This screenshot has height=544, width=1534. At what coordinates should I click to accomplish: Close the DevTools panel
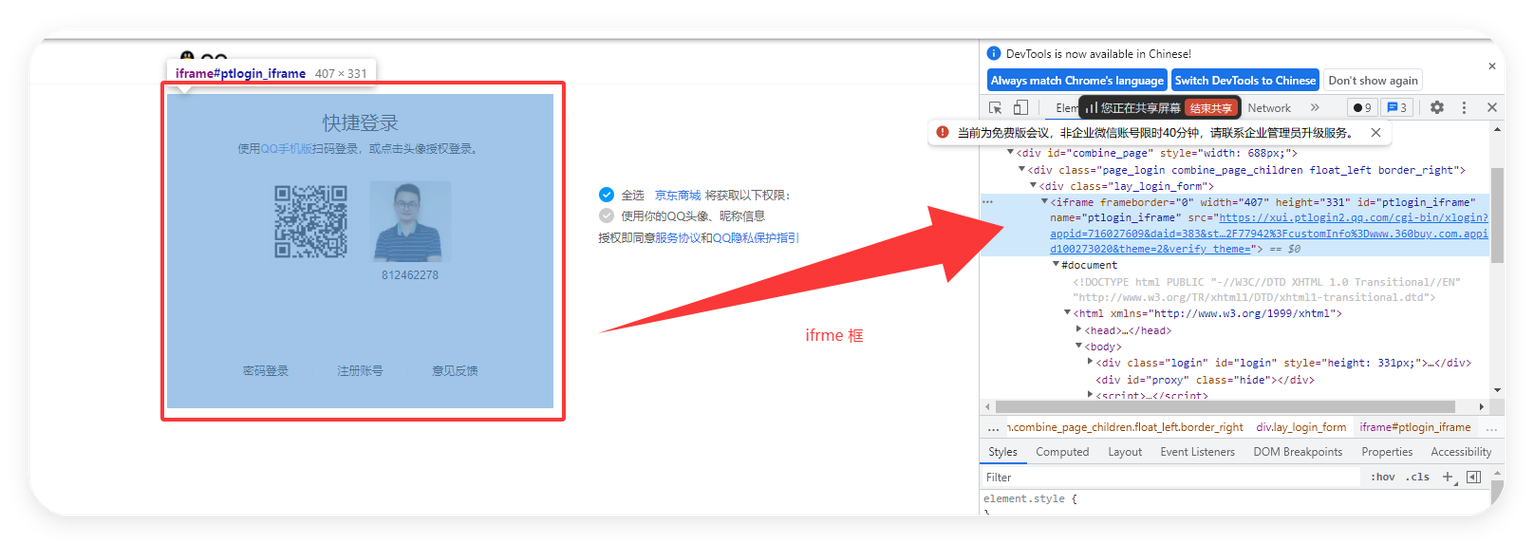coord(1491,108)
